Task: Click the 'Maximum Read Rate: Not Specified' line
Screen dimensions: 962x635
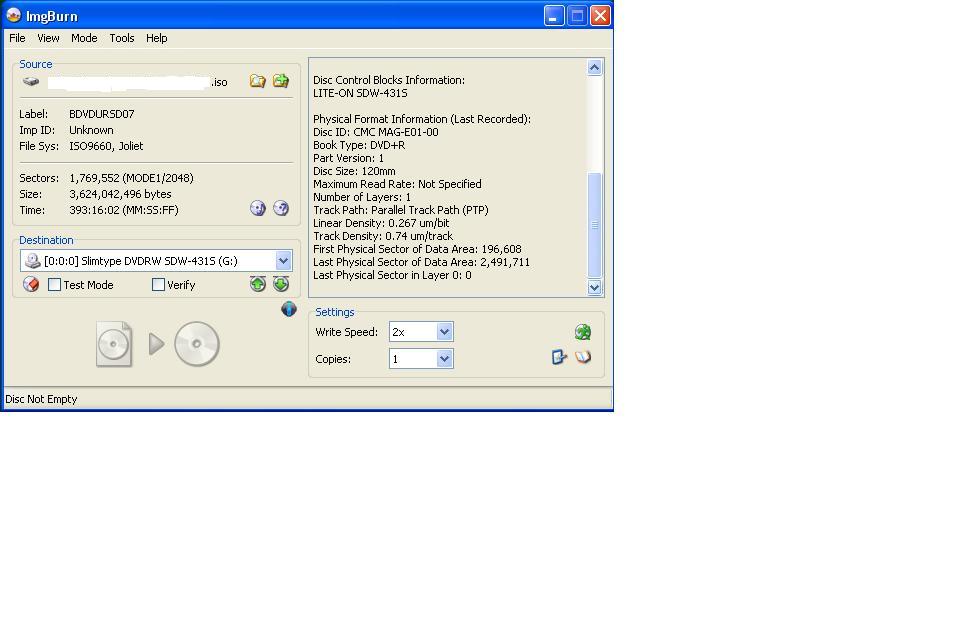Action: 397,184
